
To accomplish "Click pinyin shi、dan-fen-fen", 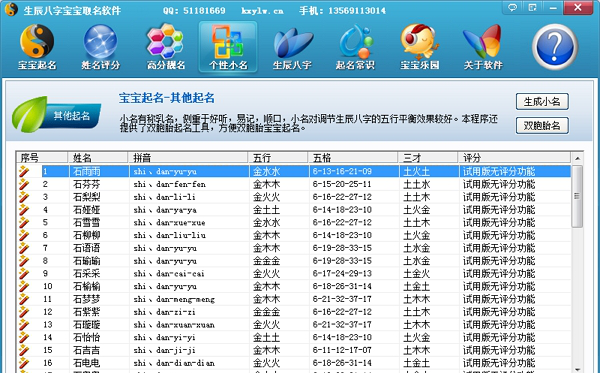I will click(170, 184).
